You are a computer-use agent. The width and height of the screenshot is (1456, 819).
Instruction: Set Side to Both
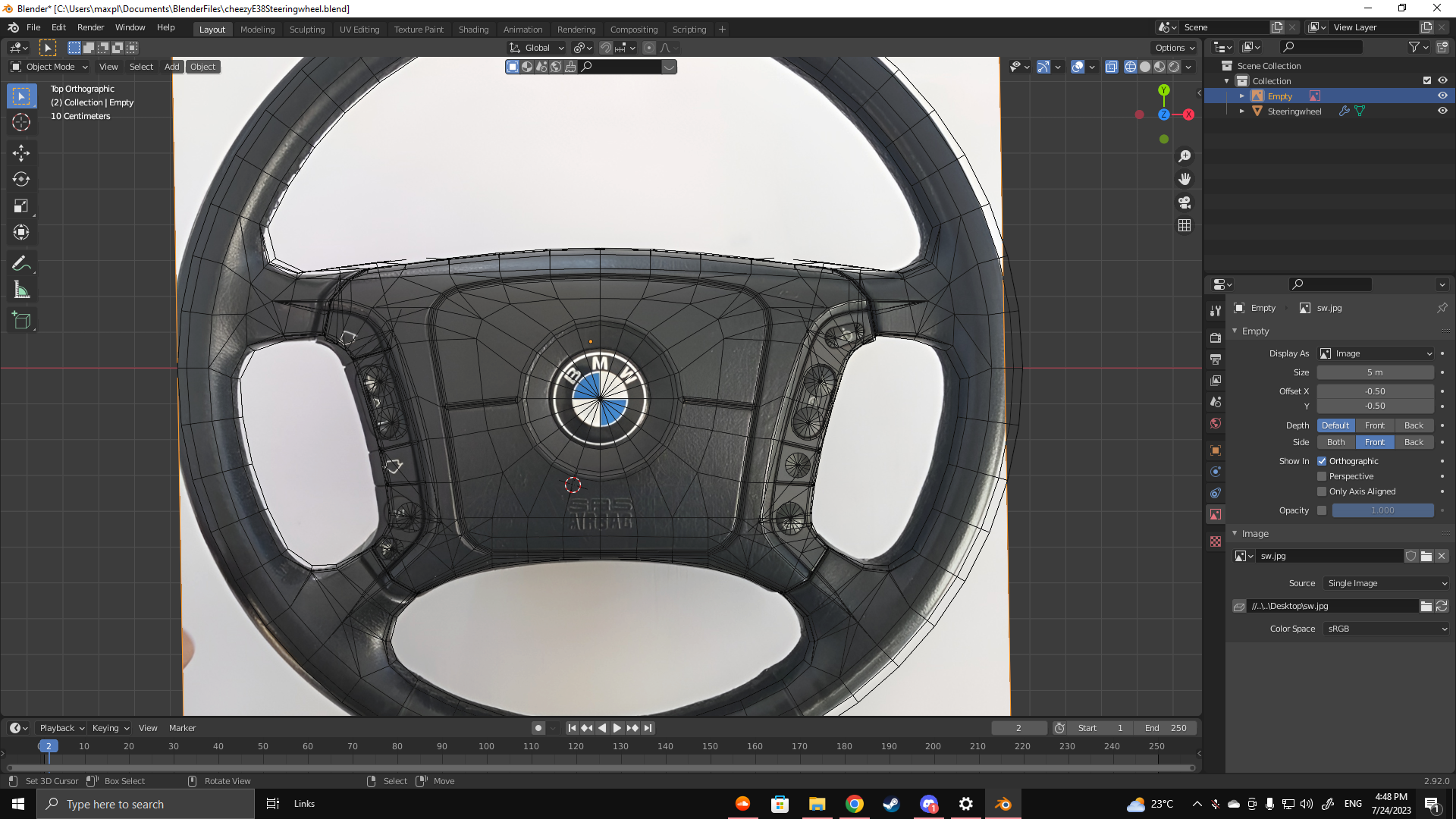click(1335, 442)
